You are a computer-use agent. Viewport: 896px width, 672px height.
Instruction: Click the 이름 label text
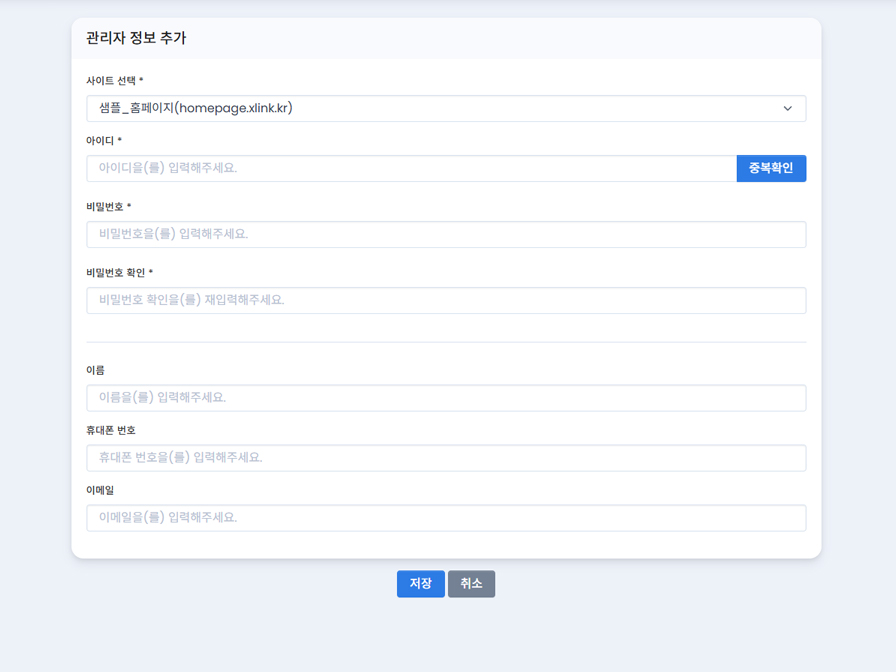click(x=96, y=370)
